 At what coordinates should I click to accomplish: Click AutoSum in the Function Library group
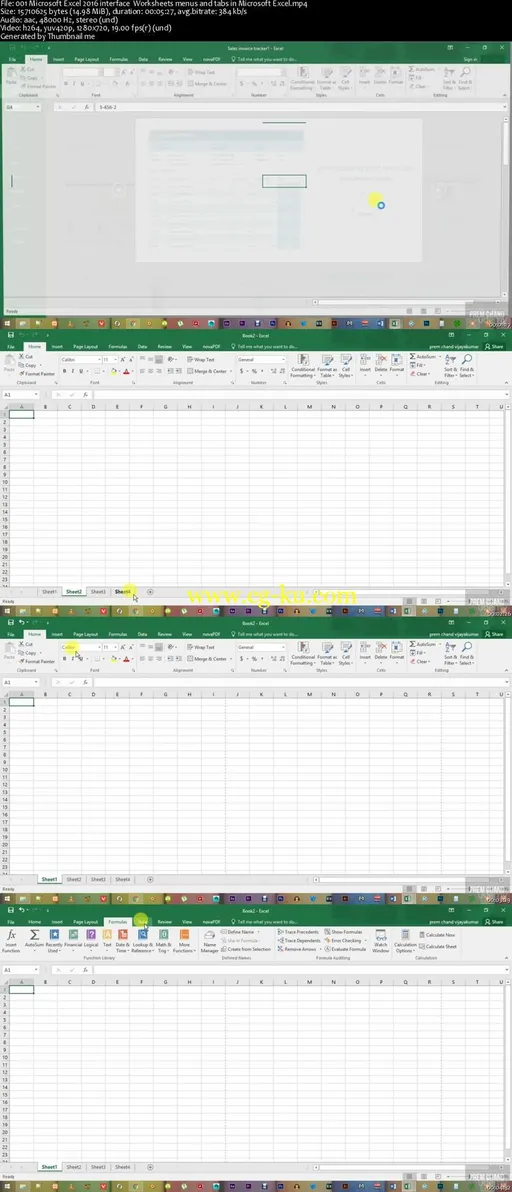(x=33, y=940)
